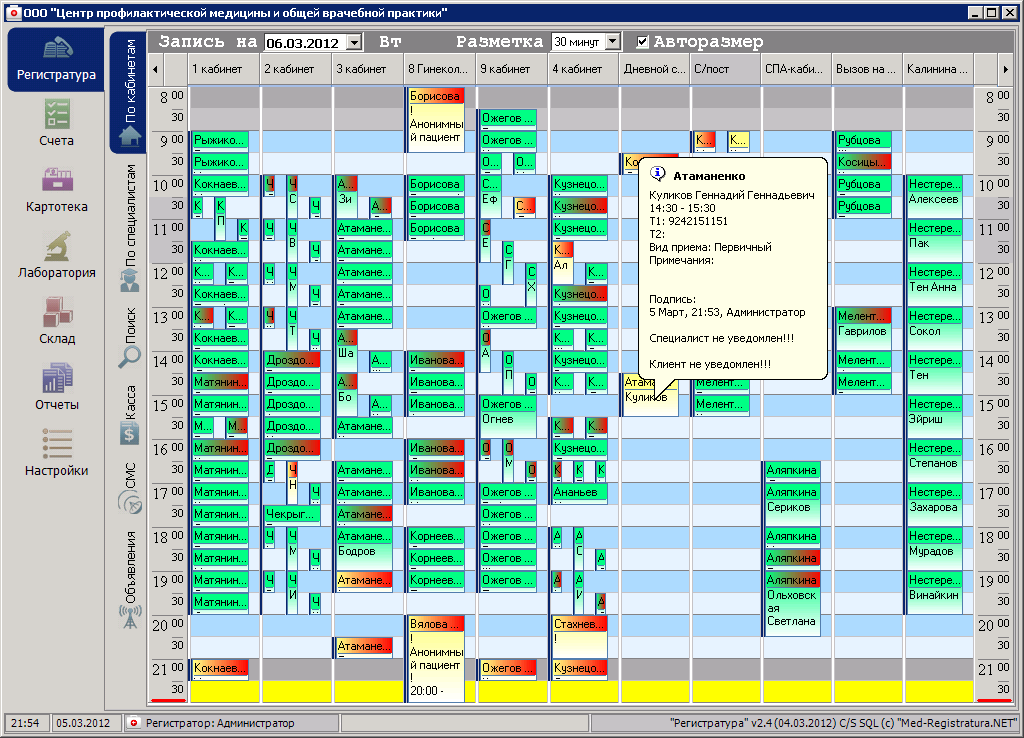Select the По кабинетам house icon
Viewport: 1024px width, 738px height.
(x=130, y=136)
